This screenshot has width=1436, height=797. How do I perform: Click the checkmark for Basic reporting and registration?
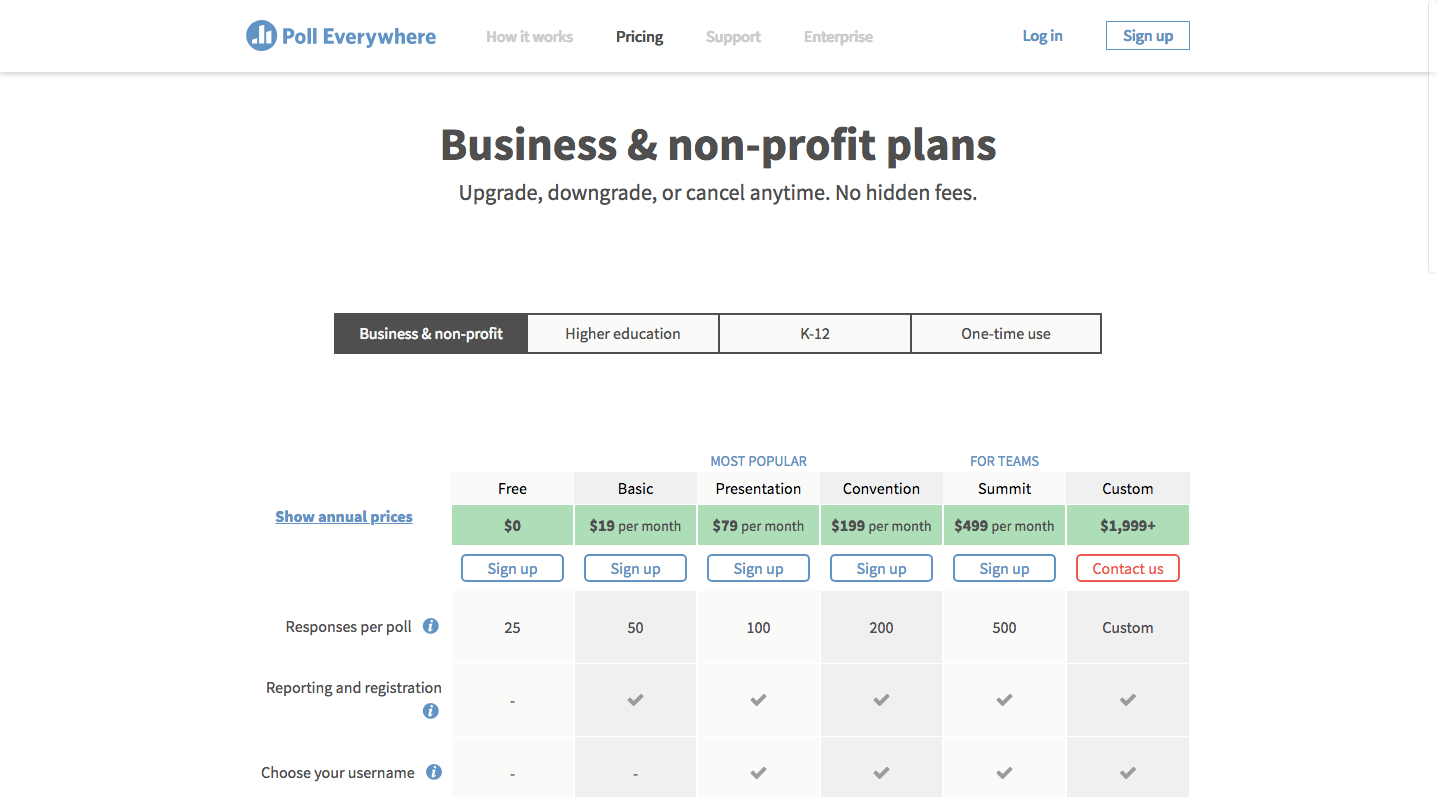(x=635, y=700)
